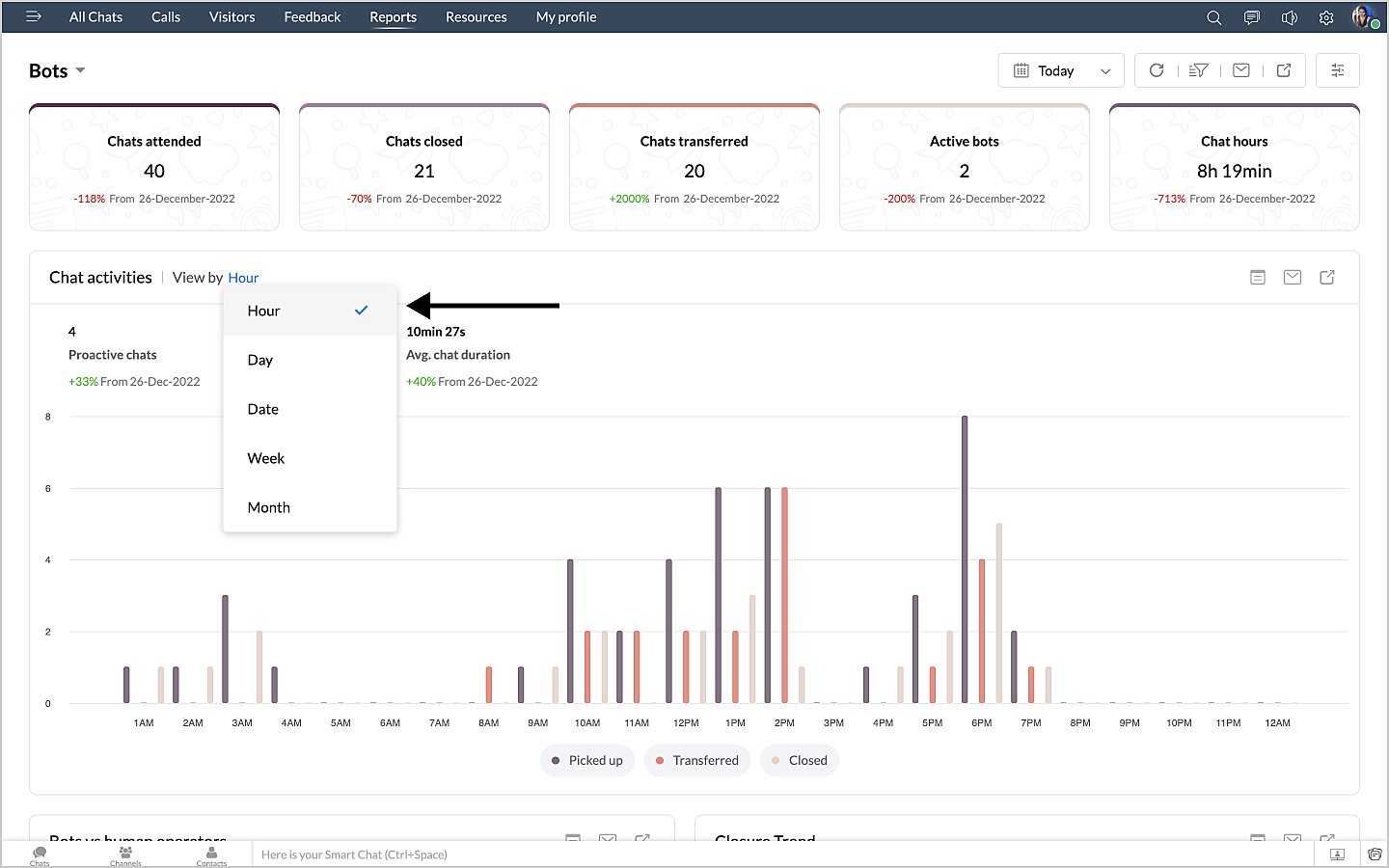Open the settings gear icon
This screenshot has width=1389, height=868.
1326,17
